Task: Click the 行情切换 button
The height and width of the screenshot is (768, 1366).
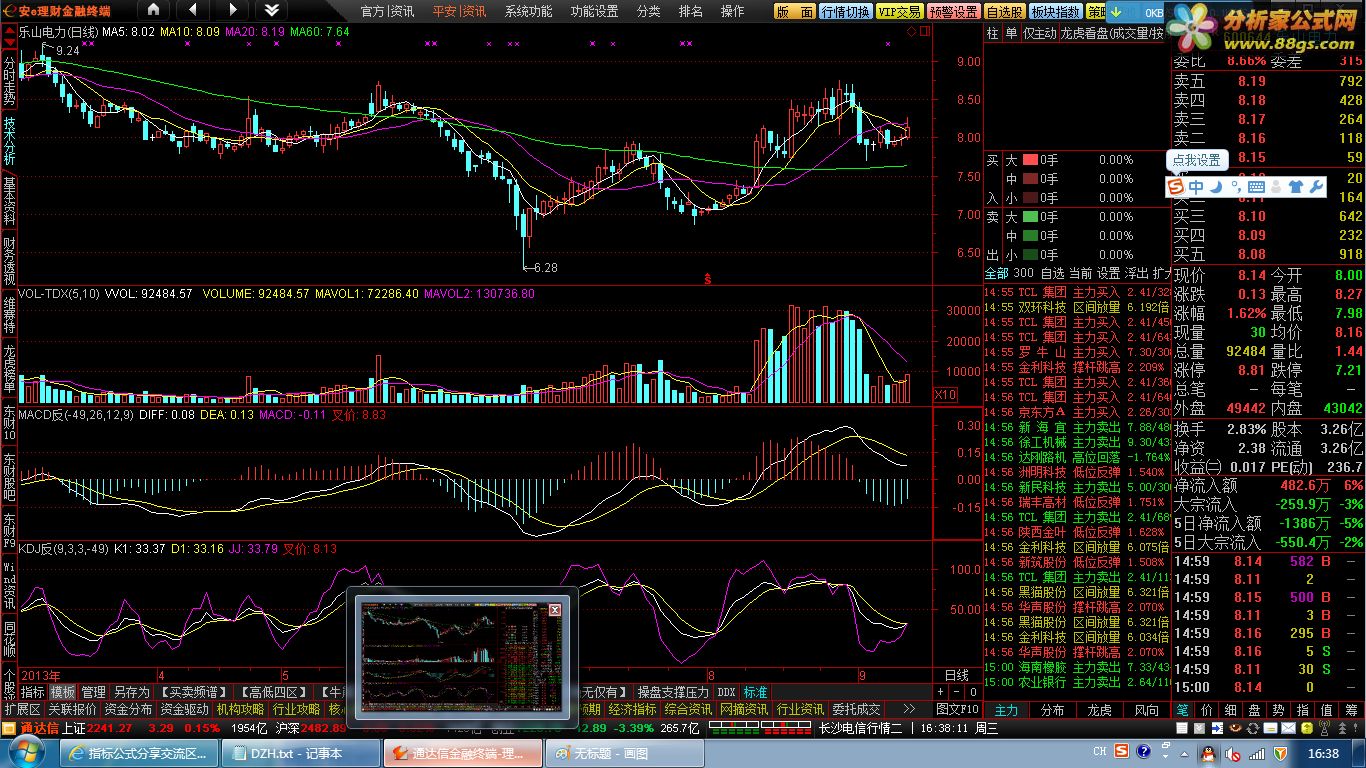Action: point(845,12)
